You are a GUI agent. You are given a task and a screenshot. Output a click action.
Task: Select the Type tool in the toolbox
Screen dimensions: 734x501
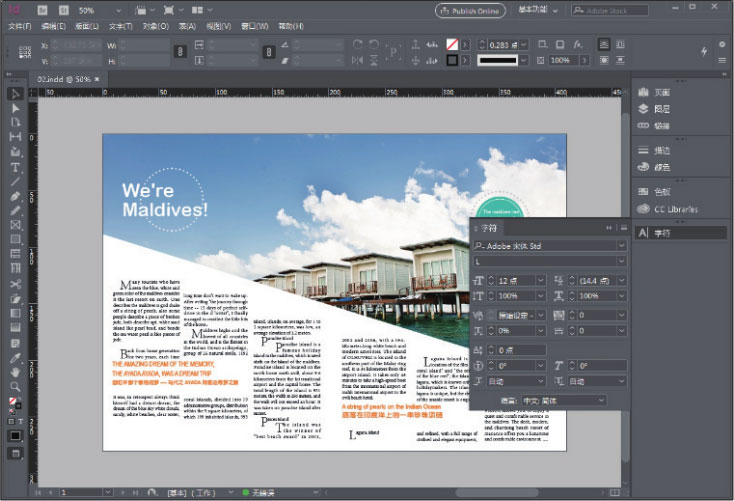[16, 166]
